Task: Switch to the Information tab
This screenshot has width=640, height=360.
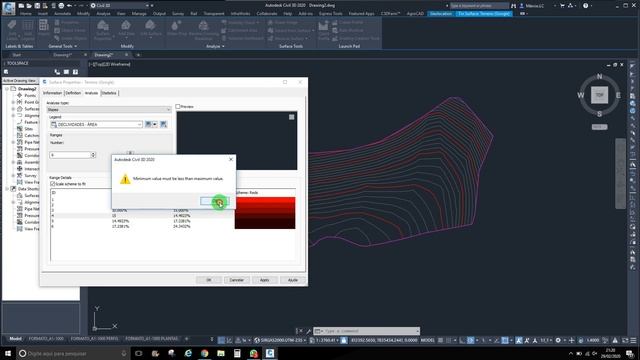Action: pyautogui.click(x=53, y=93)
